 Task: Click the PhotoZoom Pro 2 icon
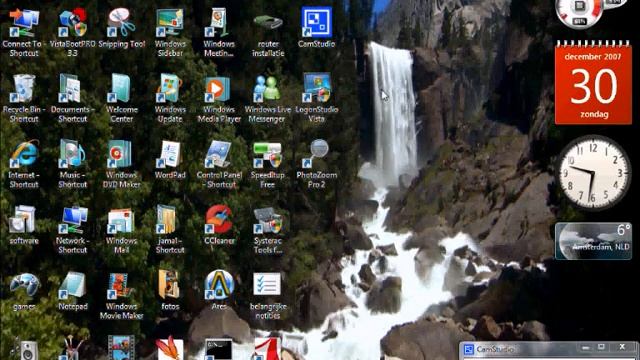[316, 154]
